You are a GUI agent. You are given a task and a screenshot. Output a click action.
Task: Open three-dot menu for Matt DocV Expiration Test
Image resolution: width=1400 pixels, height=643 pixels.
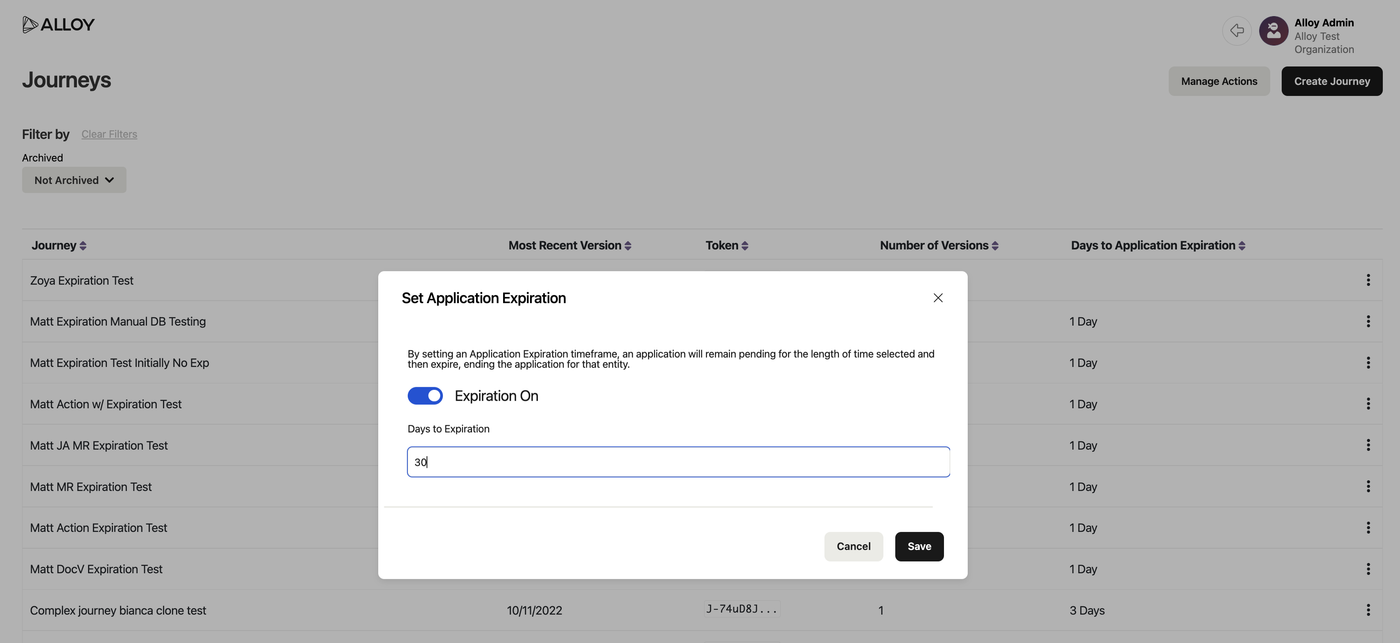click(1368, 569)
